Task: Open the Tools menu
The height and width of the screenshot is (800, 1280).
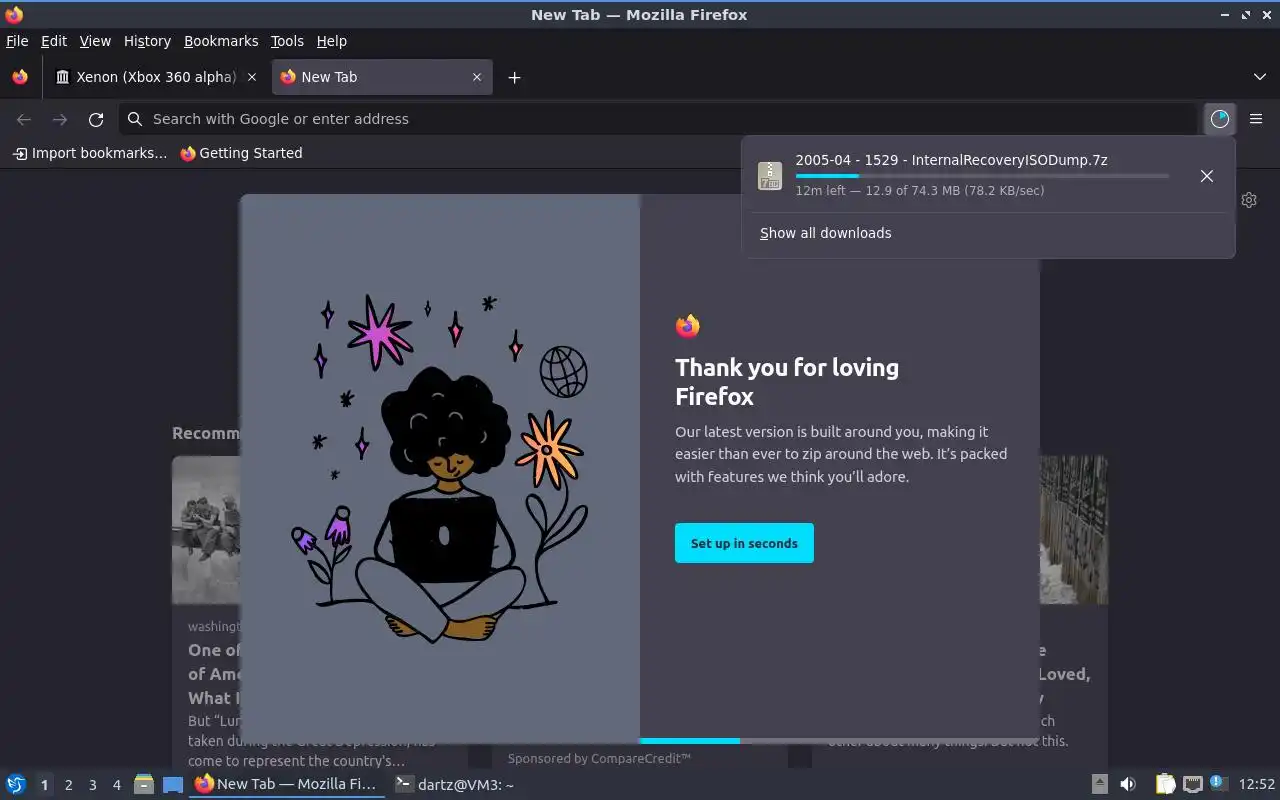Action: coord(287,41)
